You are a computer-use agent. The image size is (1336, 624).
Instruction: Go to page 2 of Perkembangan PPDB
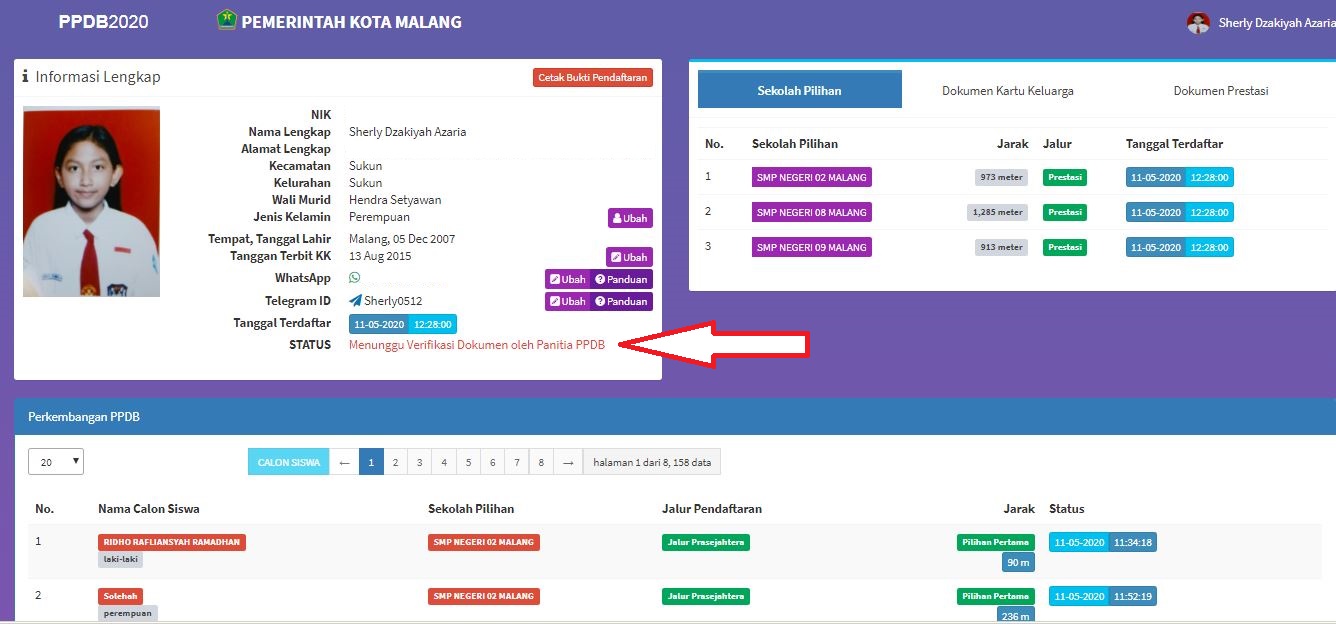coord(395,461)
